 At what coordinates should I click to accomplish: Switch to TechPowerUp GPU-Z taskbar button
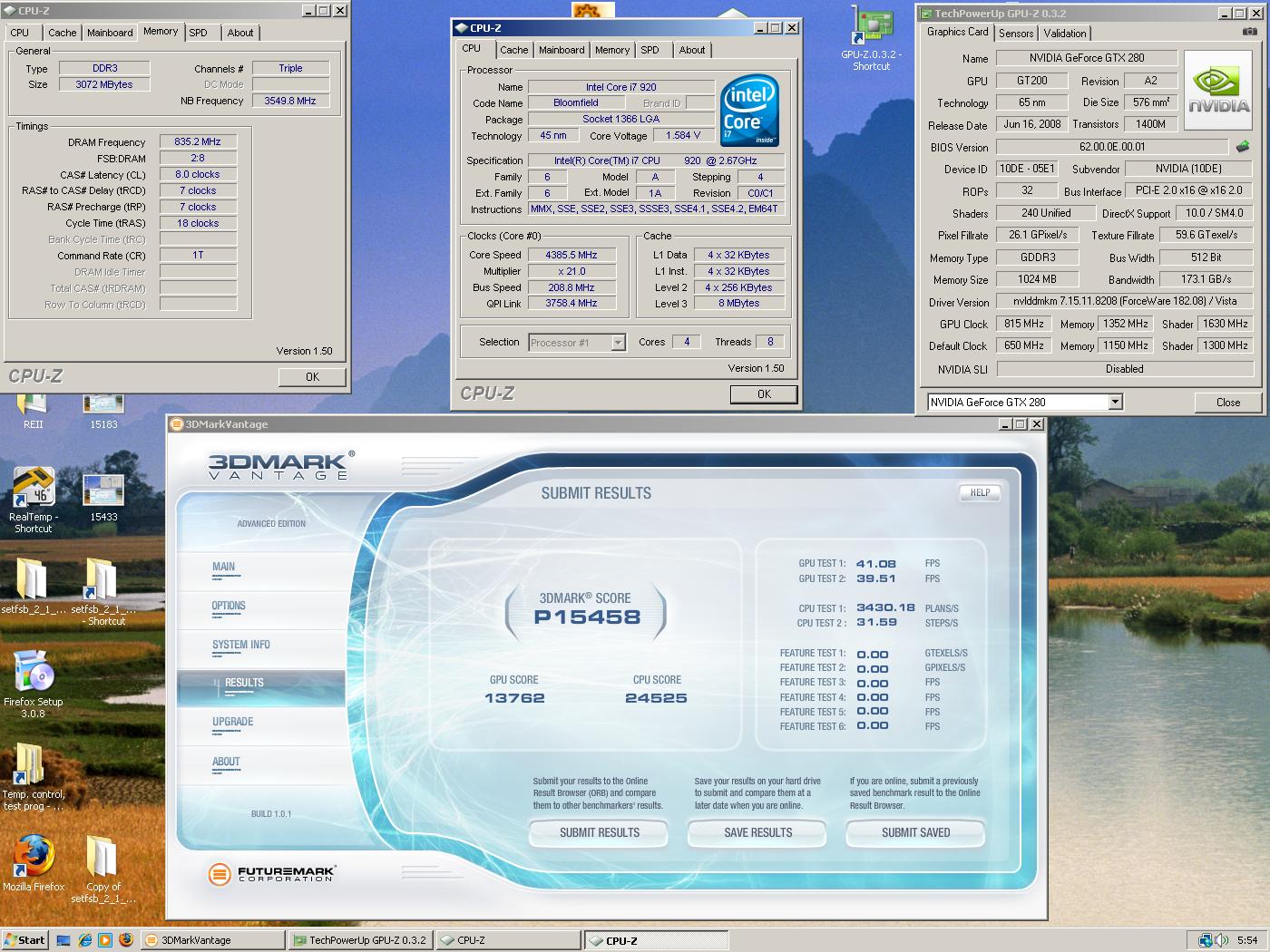click(x=360, y=940)
